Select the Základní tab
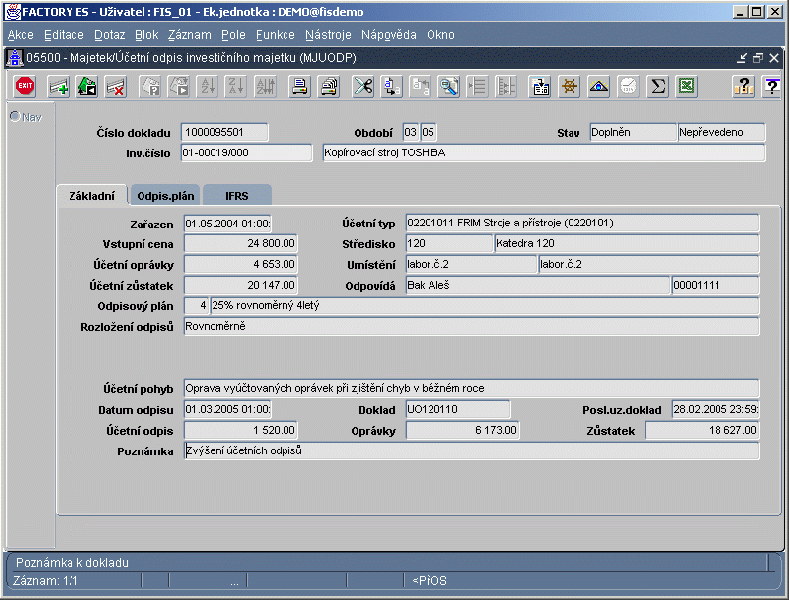The width and height of the screenshot is (789, 600). pyautogui.click(x=91, y=196)
